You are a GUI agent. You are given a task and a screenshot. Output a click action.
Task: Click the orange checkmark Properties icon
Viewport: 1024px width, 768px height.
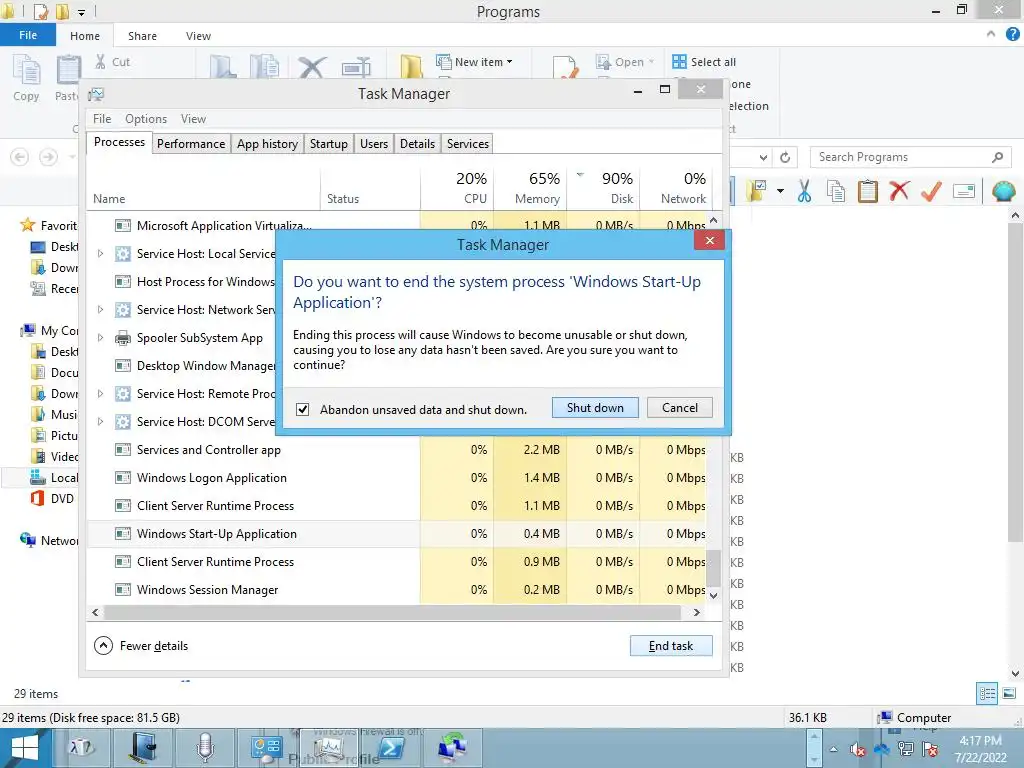pos(931,191)
